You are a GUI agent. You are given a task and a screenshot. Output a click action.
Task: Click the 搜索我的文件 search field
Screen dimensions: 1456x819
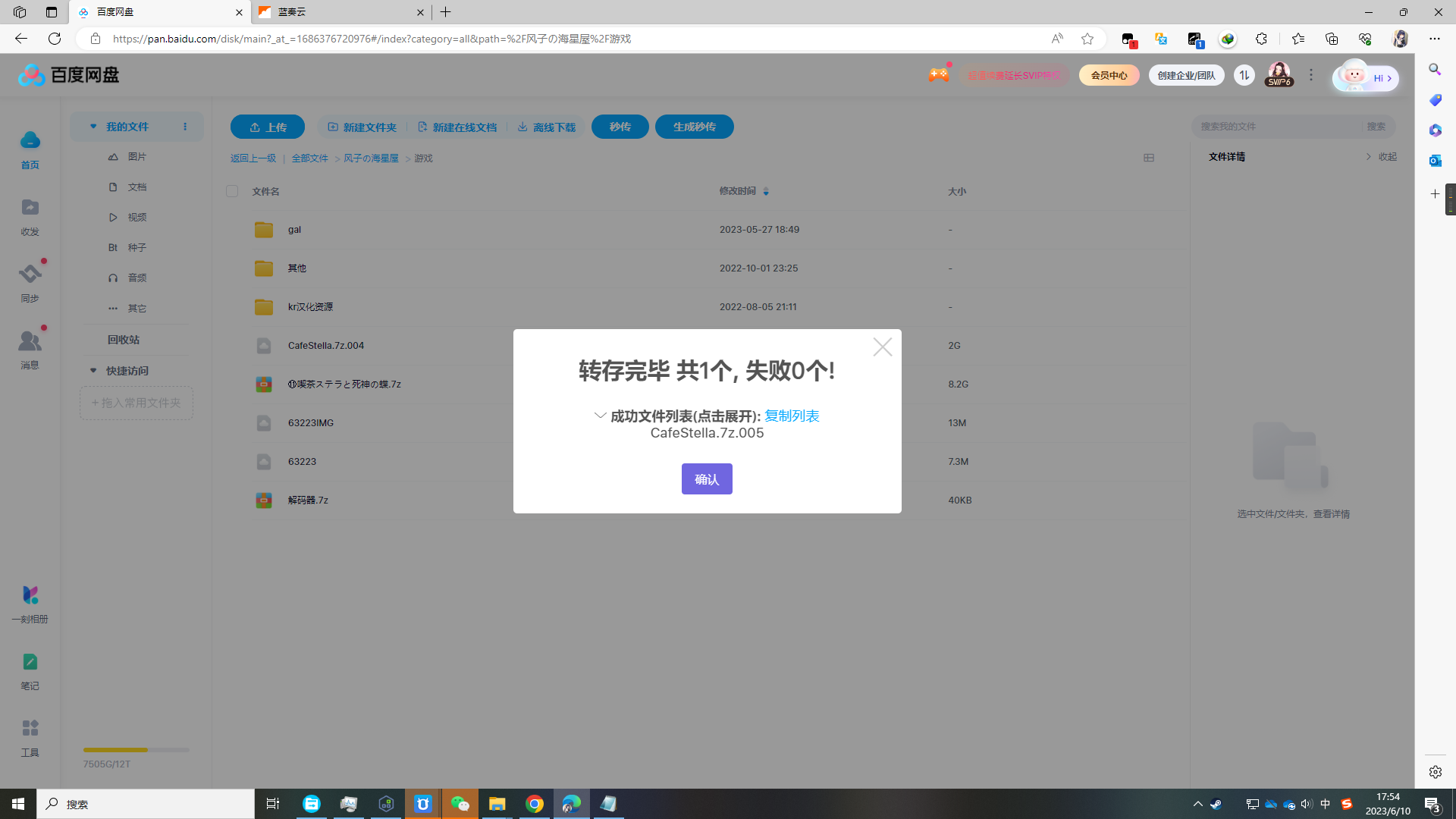(1276, 127)
